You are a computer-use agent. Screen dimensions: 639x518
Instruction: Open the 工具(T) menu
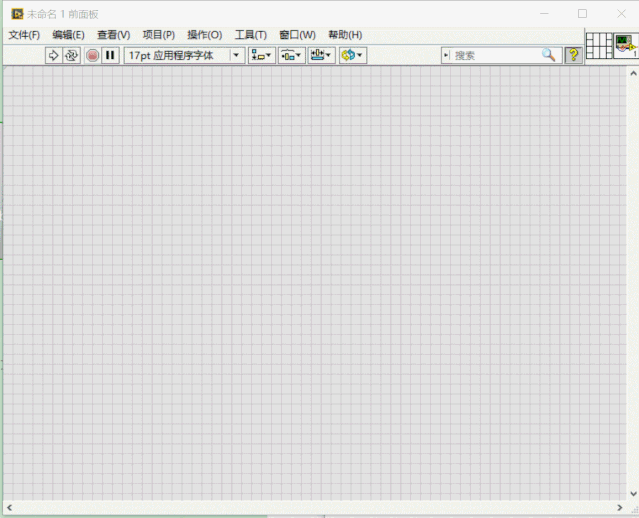(251, 35)
